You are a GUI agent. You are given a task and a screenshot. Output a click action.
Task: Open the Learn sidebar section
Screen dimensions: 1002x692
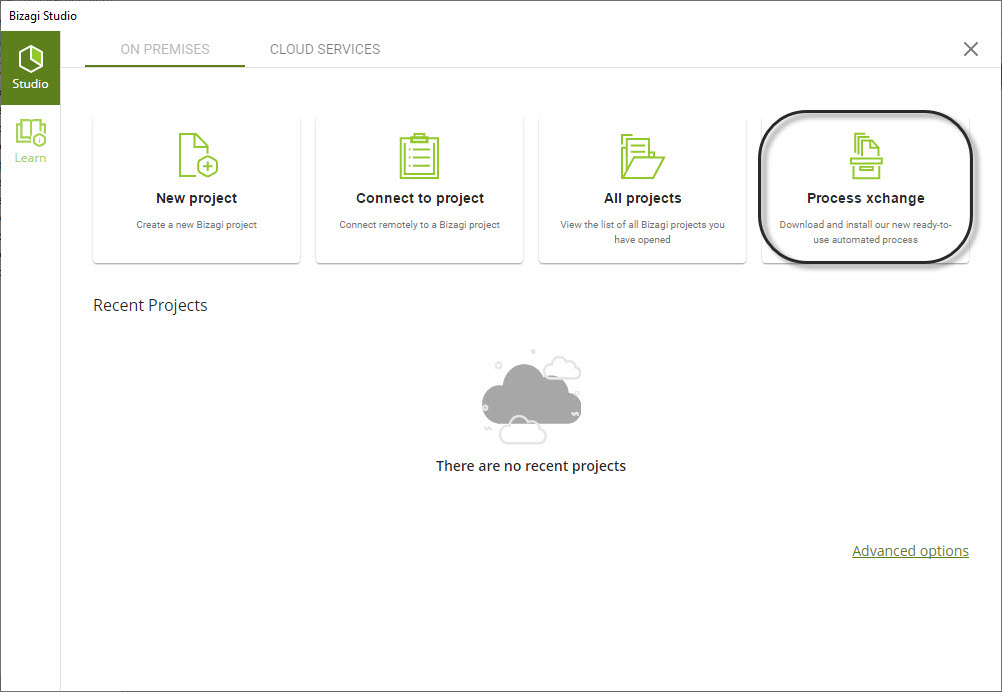(x=30, y=141)
